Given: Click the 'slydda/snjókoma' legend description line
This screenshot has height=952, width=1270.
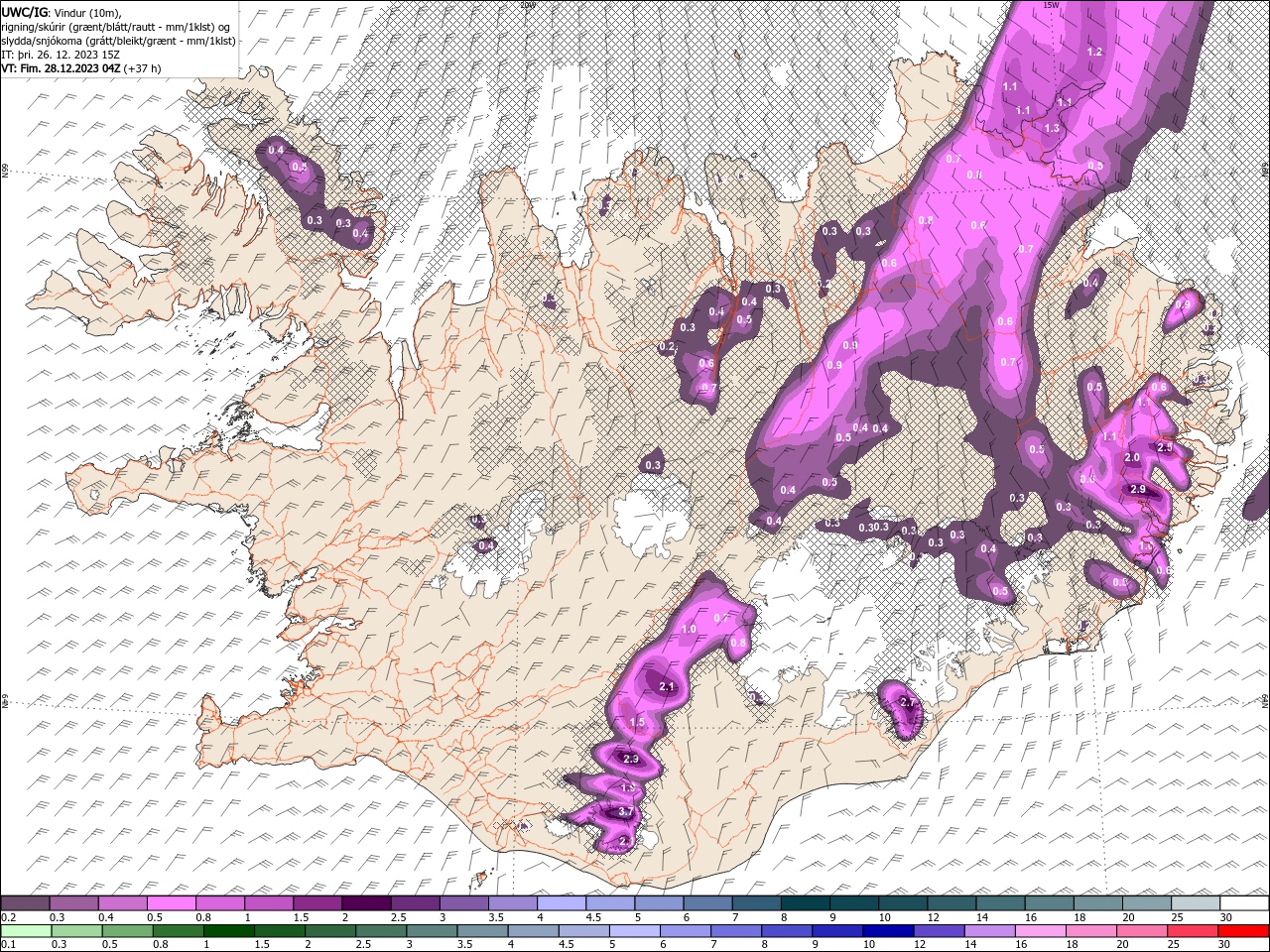Looking at the screenshot, I should pos(118,40).
